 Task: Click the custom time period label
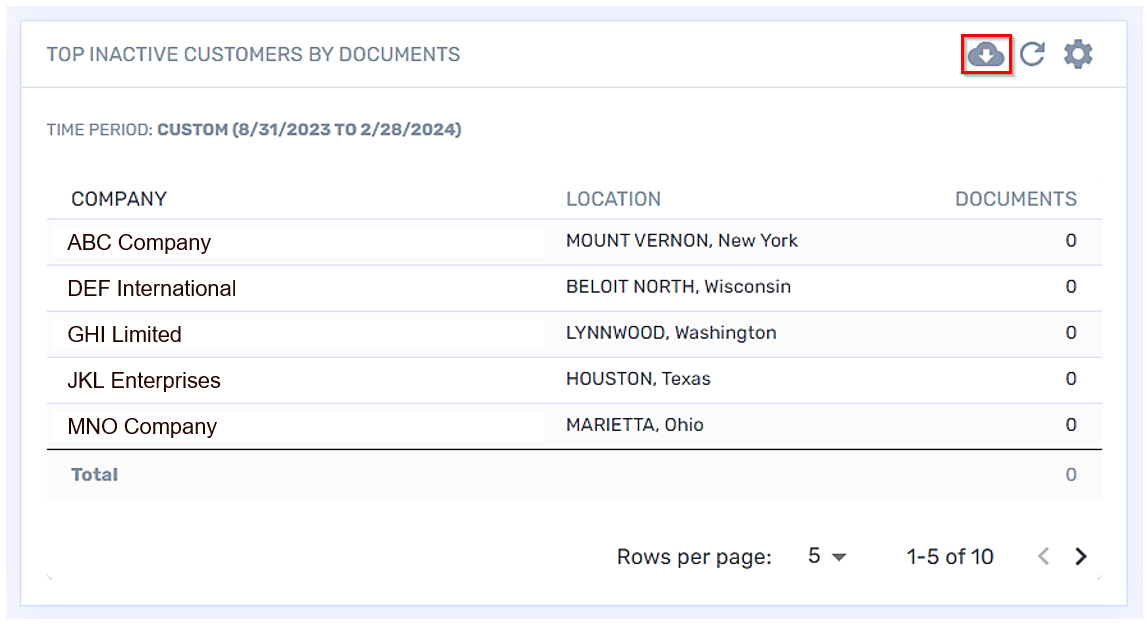[309, 130]
